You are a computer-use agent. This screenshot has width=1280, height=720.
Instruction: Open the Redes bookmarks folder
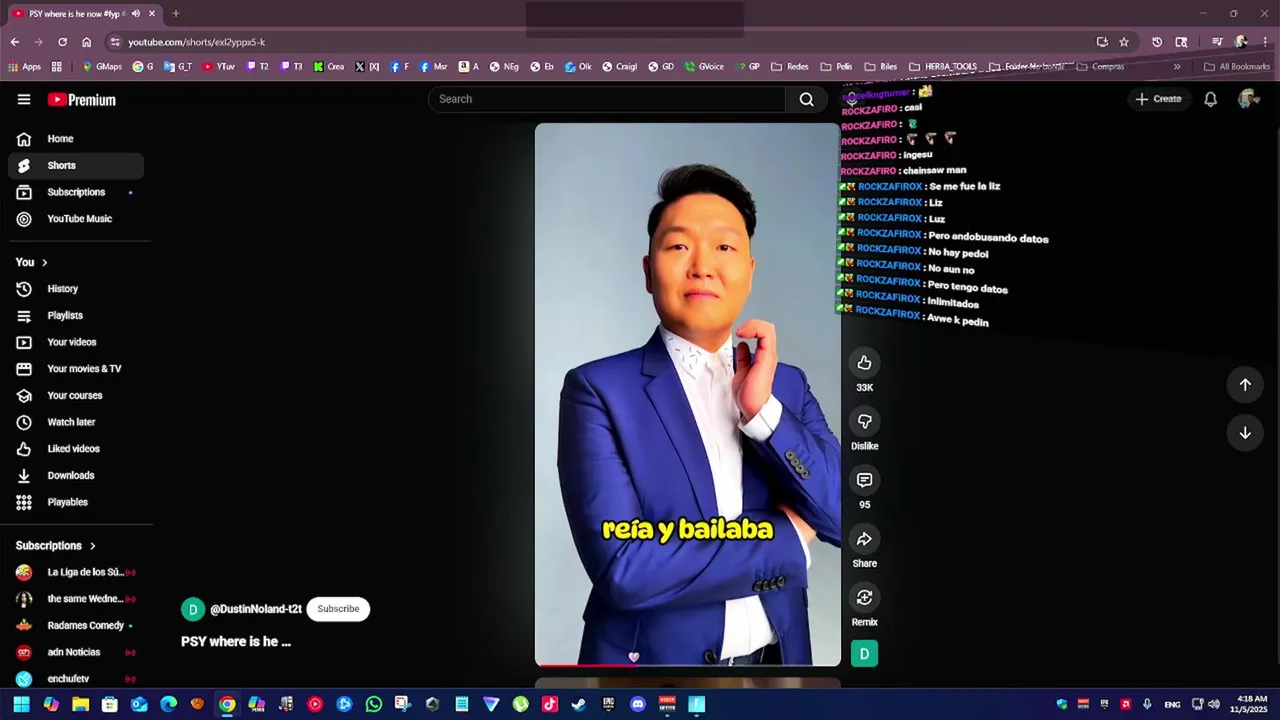(790, 67)
